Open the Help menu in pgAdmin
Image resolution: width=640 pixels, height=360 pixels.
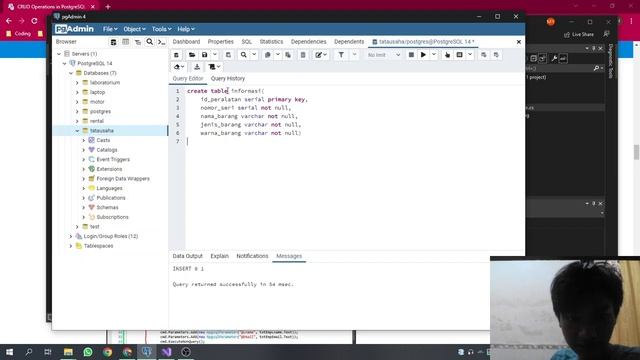(x=186, y=29)
